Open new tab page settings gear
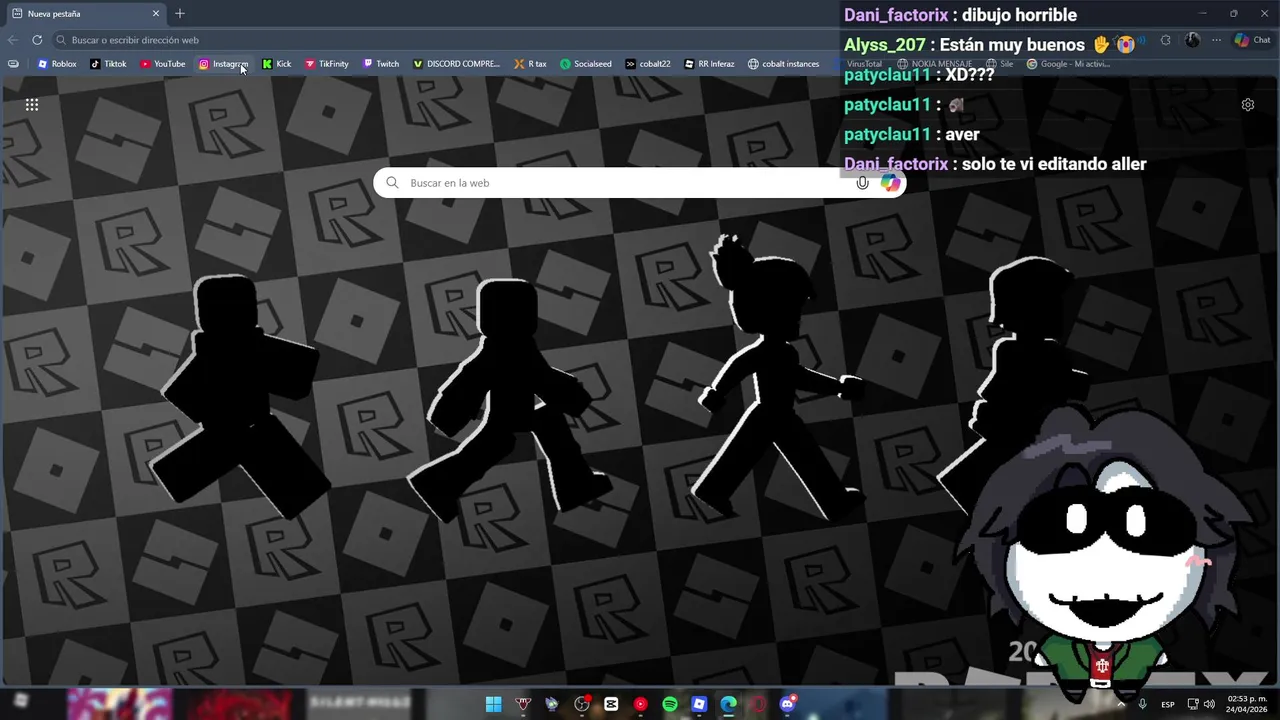 pos(1248,104)
